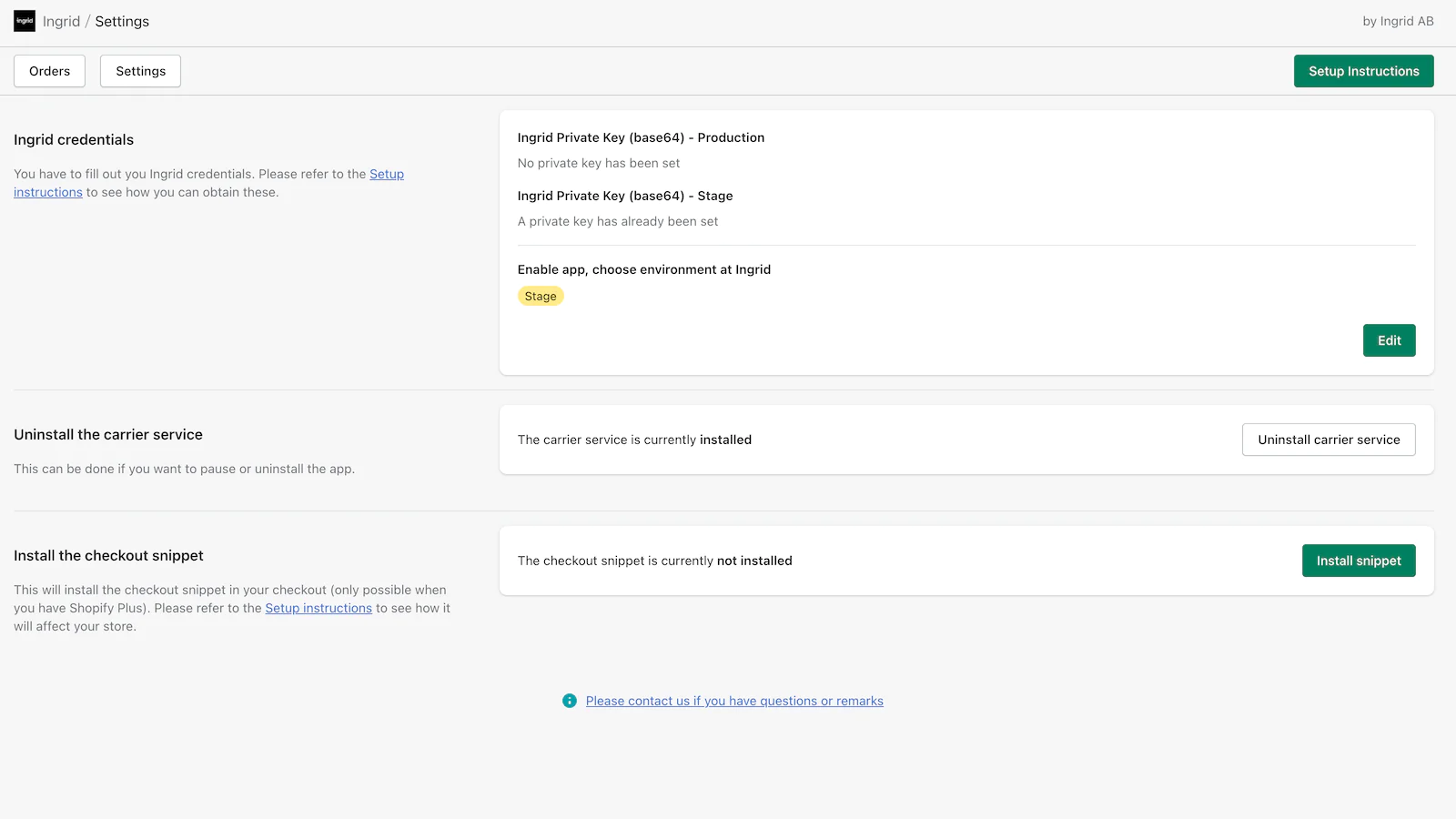
Task: Click the Ingrid breadcrumb in header
Action: pos(61,21)
